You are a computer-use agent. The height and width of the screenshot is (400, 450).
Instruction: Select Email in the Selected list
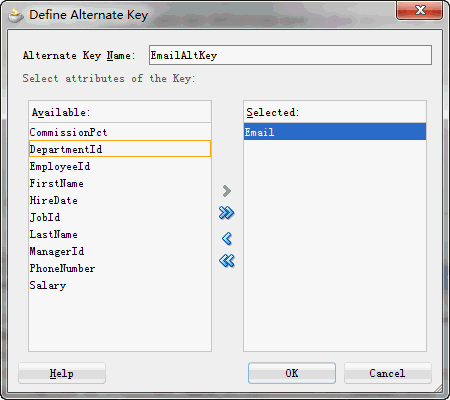[335, 132]
